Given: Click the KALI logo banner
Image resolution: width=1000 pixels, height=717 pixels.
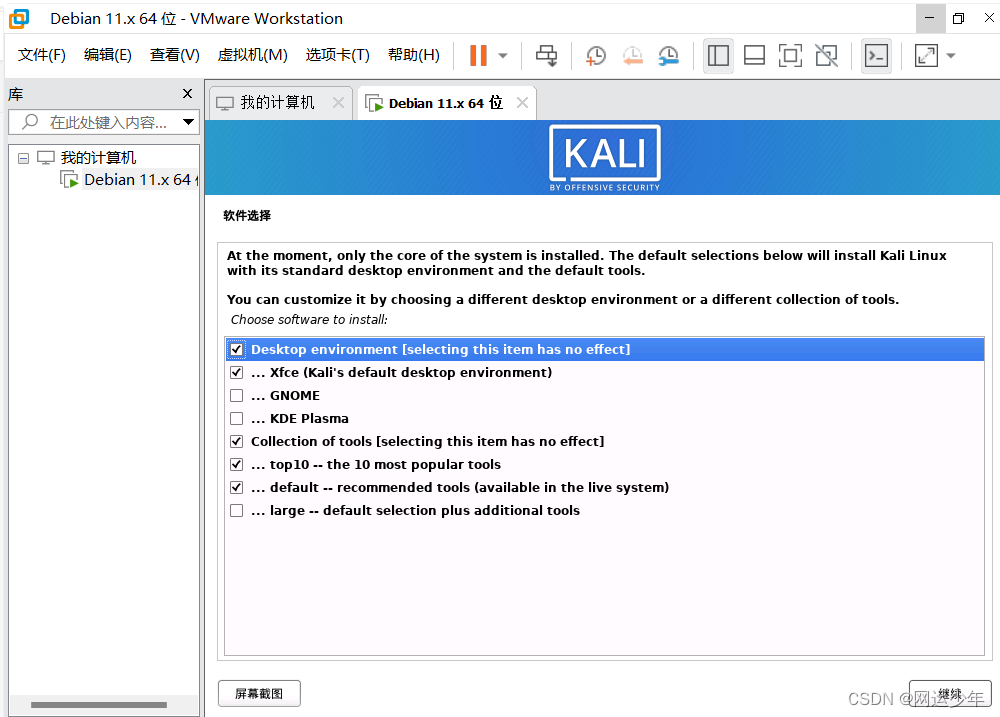Looking at the screenshot, I should 605,158.
